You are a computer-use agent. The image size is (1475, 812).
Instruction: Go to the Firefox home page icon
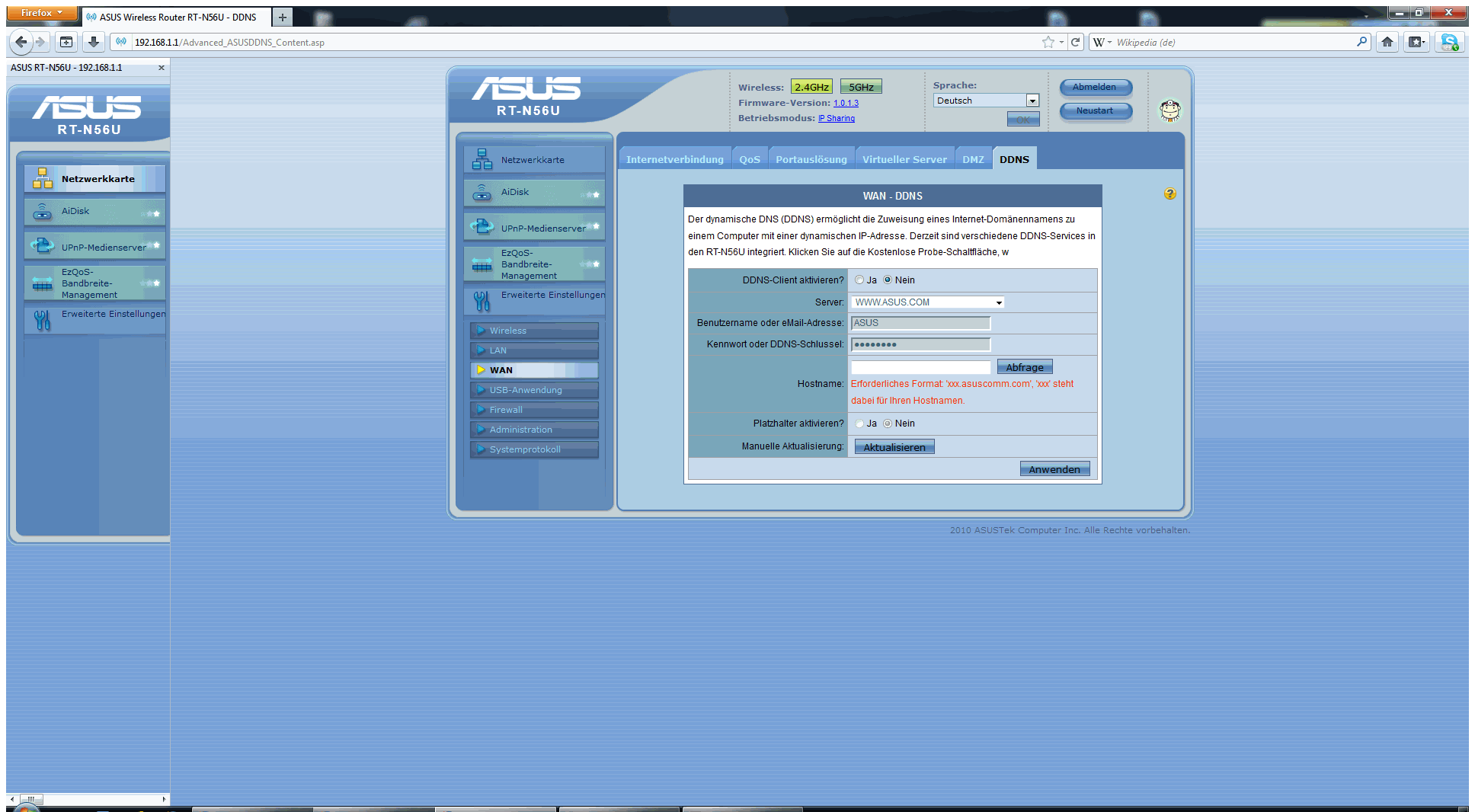(1387, 42)
